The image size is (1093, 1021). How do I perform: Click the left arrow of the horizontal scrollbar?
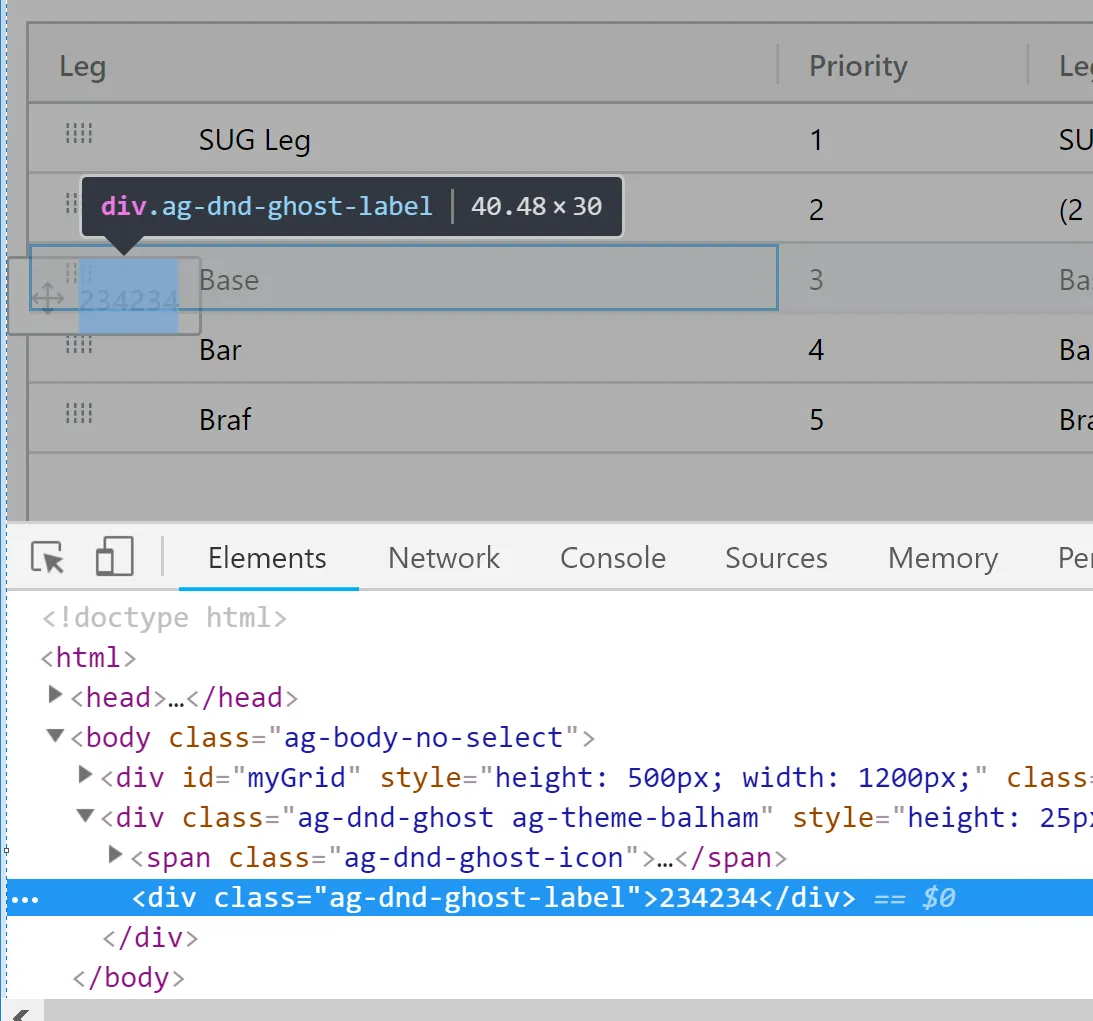[x=22, y=1014]
